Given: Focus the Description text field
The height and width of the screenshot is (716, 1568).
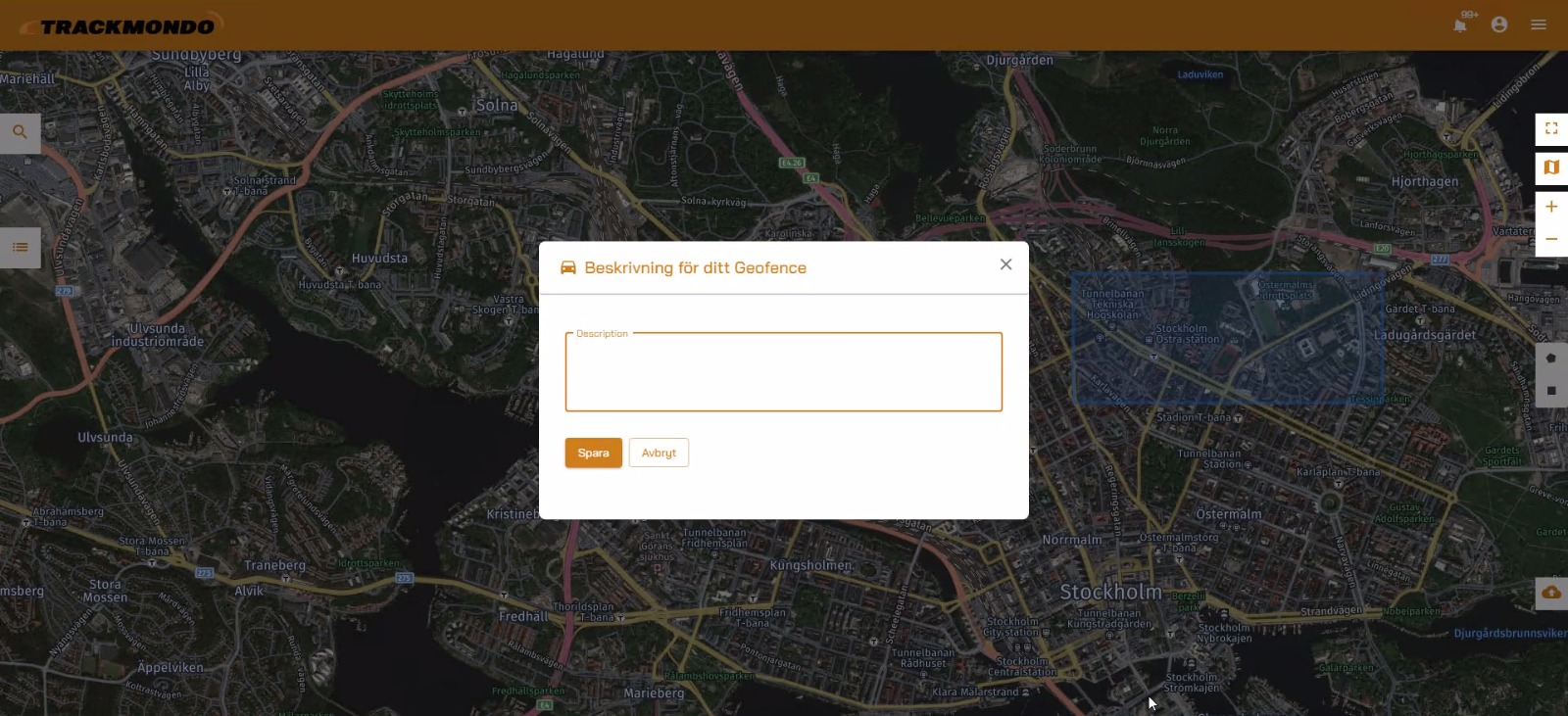Looking at the screenshot, I should click(784, 372).
